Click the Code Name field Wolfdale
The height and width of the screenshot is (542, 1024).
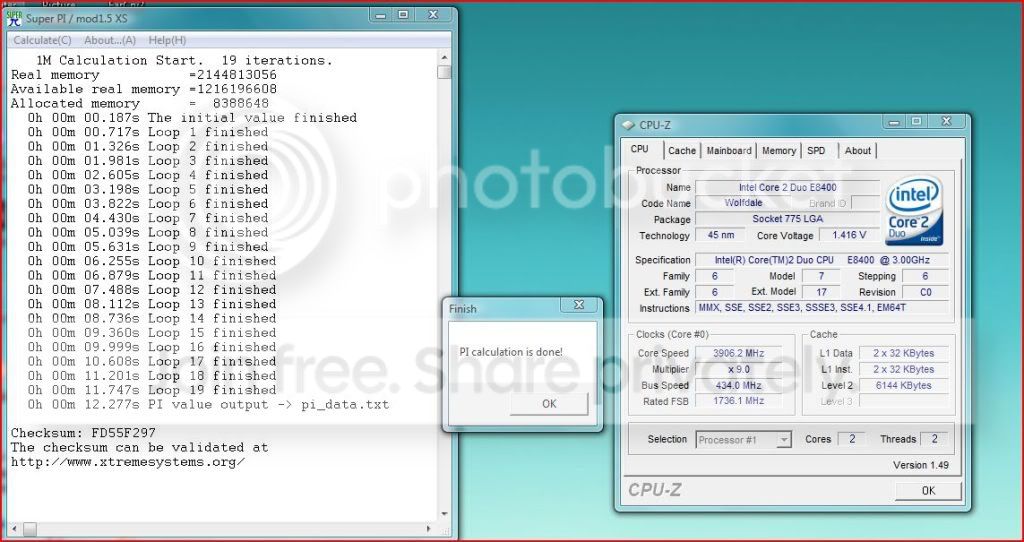[743, 203]
